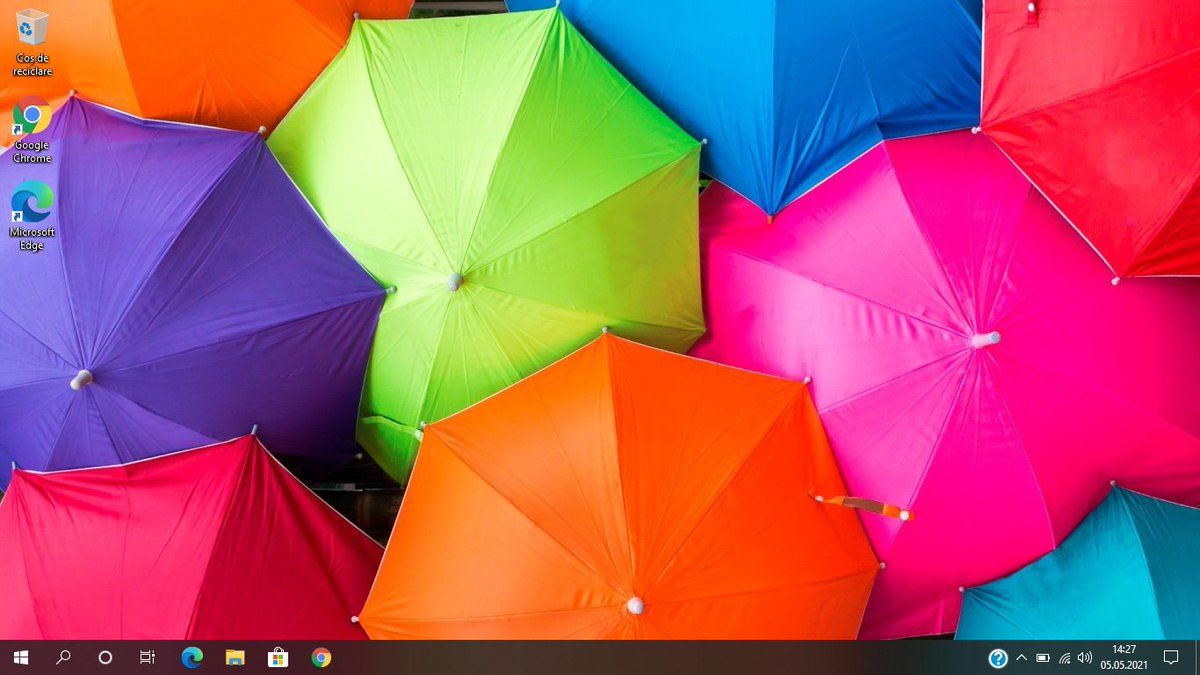Launch Microsoft Edge from the taskbar
This screenshot has height=675, width=1200.
click(x=192, y=657)
